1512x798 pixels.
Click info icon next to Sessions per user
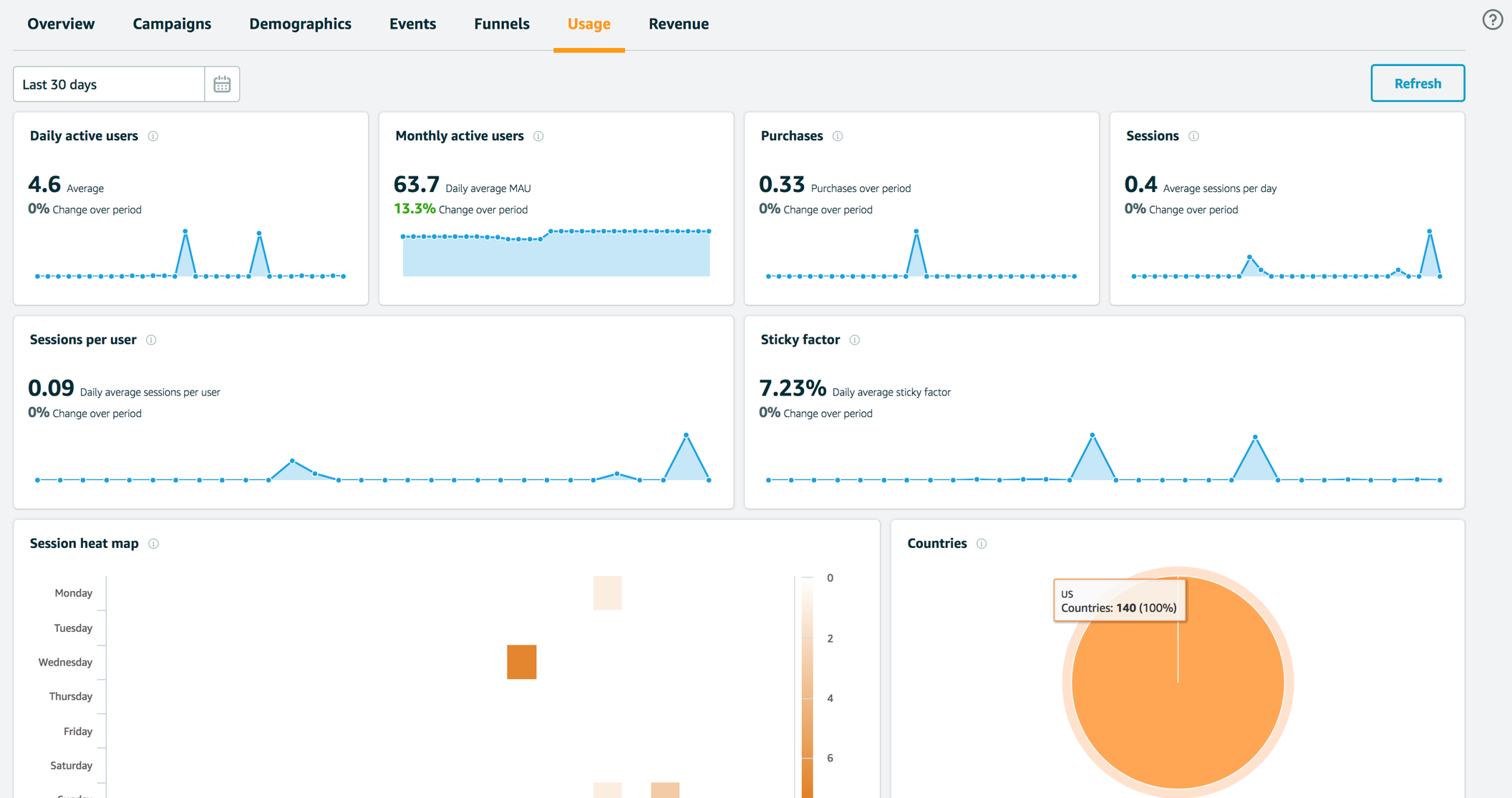click(151, 340)
